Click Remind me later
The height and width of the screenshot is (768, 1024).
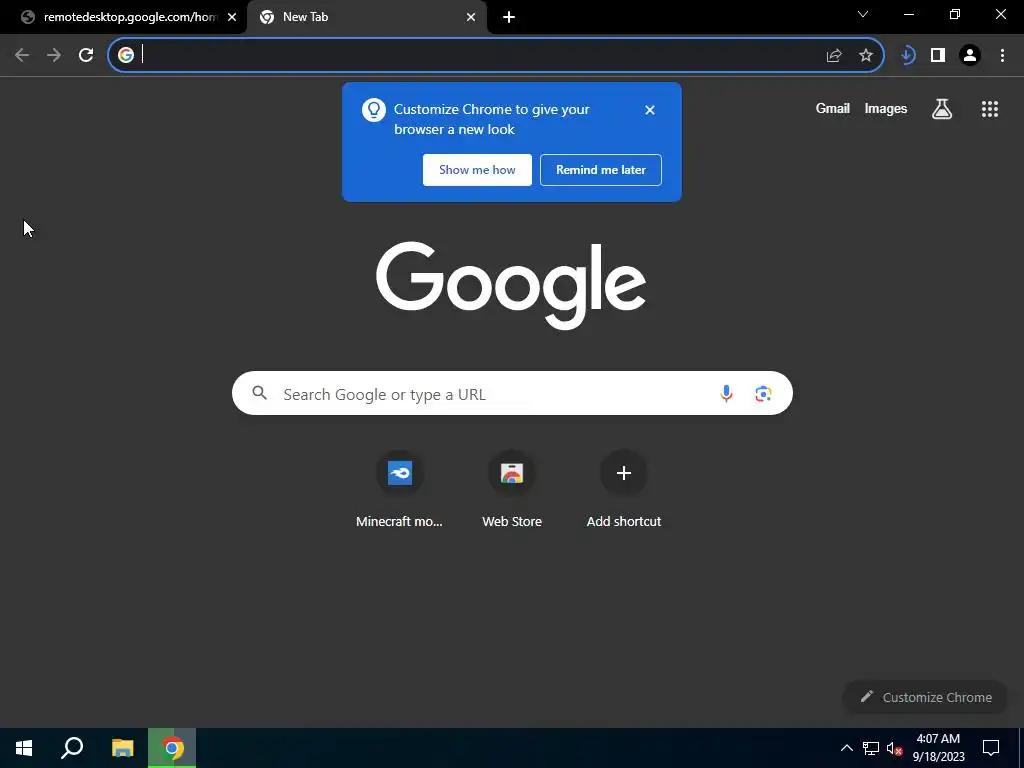[x=601, y=170]
